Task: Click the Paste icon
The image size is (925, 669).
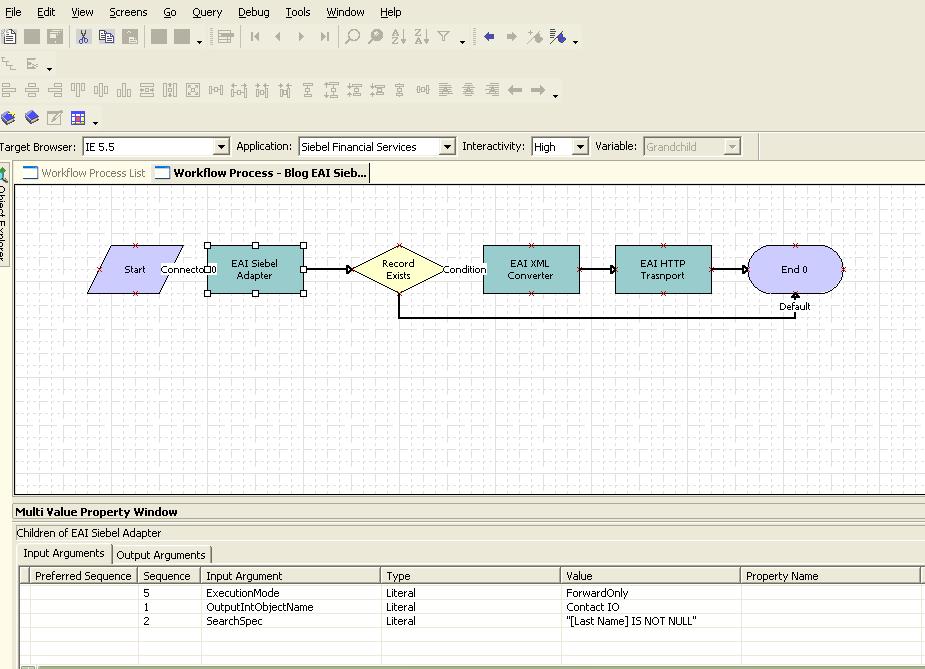Action: click(x=130, y=36)
